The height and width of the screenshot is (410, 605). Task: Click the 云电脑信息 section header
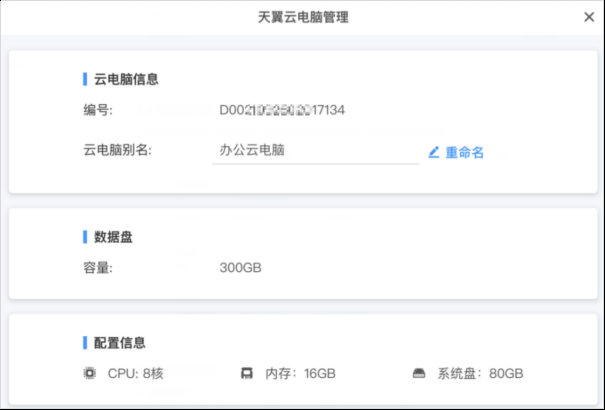tap(126, 79)
